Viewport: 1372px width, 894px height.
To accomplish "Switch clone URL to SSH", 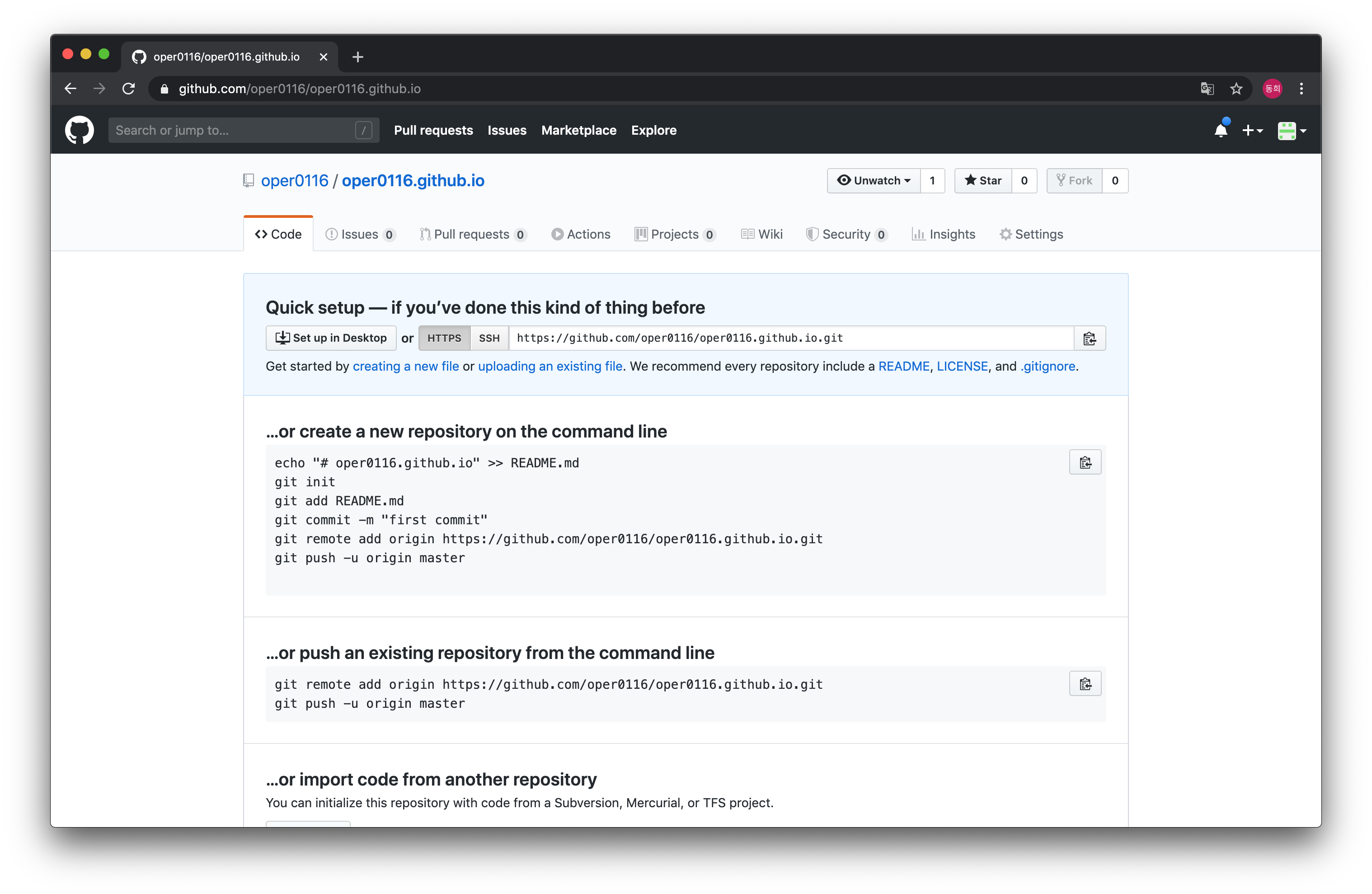I will [x=489, y=339].
